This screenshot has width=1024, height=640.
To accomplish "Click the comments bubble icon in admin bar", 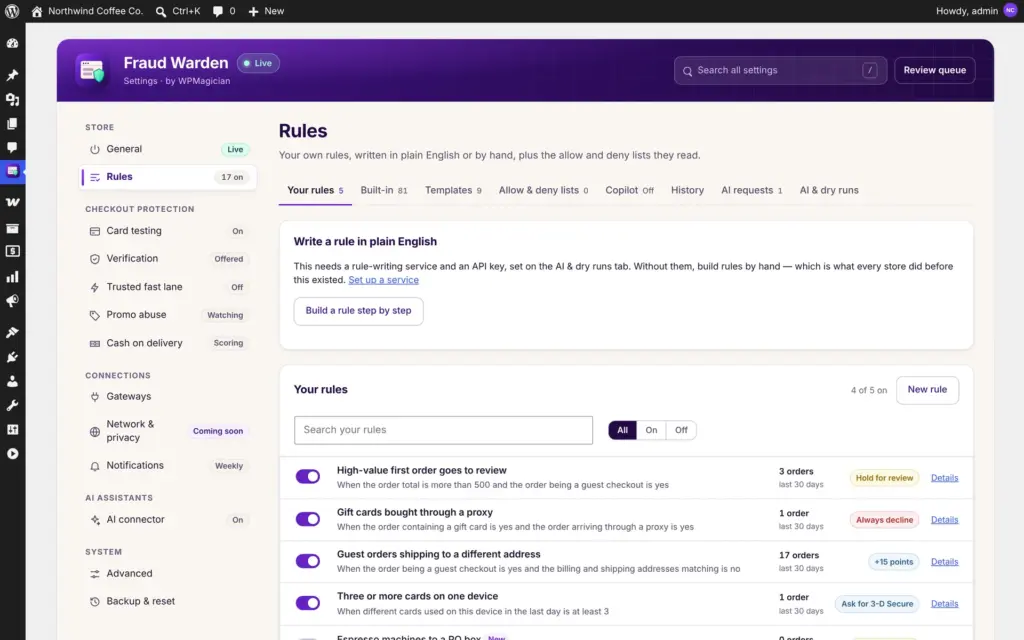I will tap(217, 11).
